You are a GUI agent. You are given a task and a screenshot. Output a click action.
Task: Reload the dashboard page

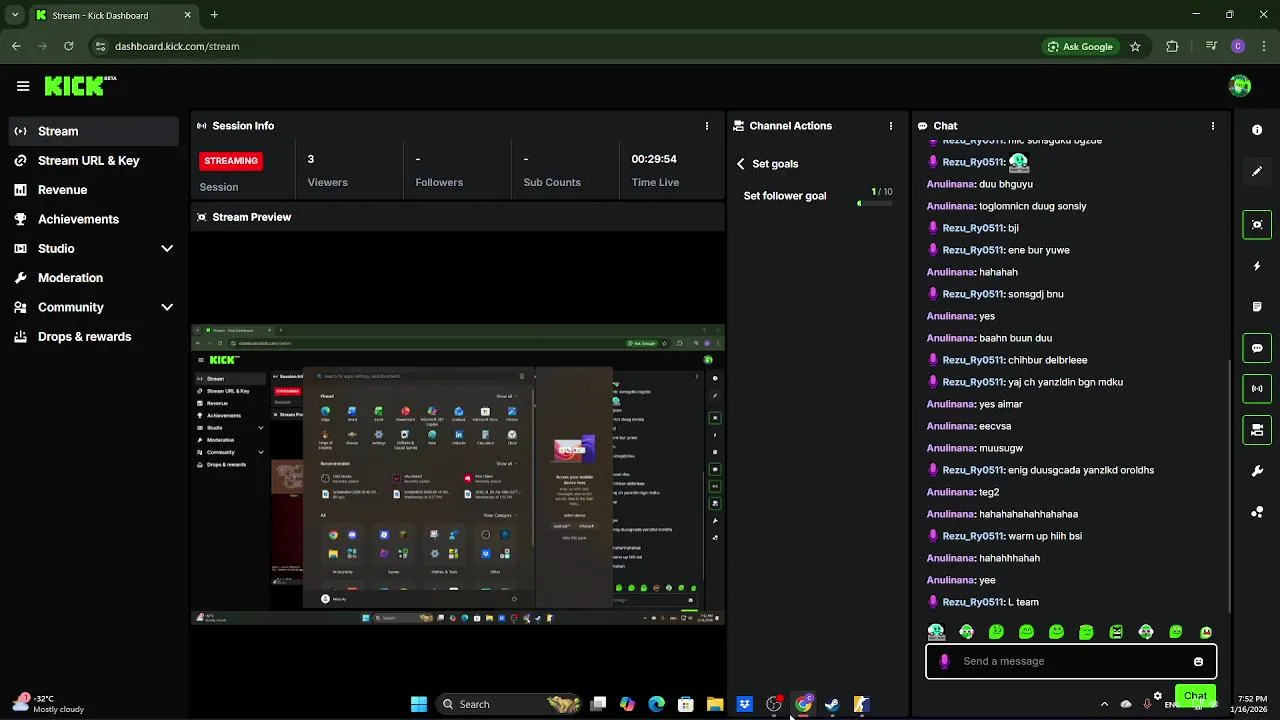tap(68, 46)
